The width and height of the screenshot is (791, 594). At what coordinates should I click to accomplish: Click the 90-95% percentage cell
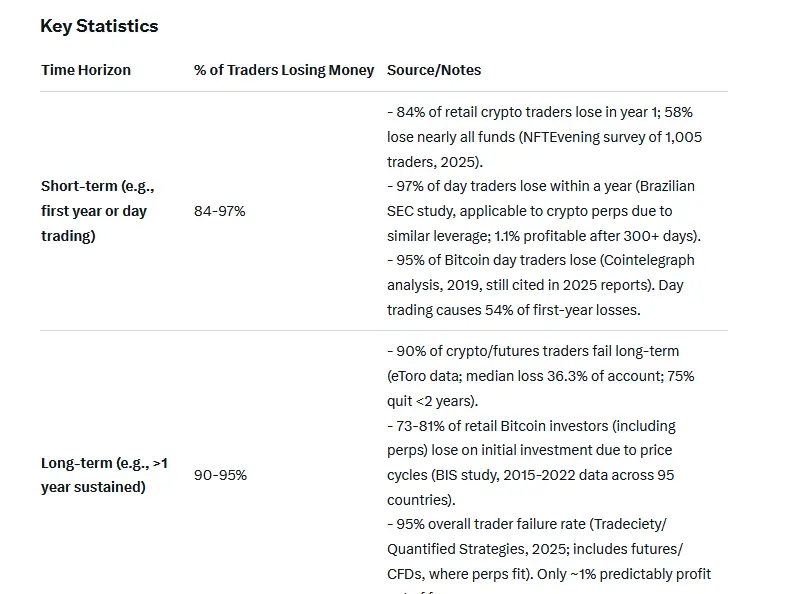[x=220, y=475]
